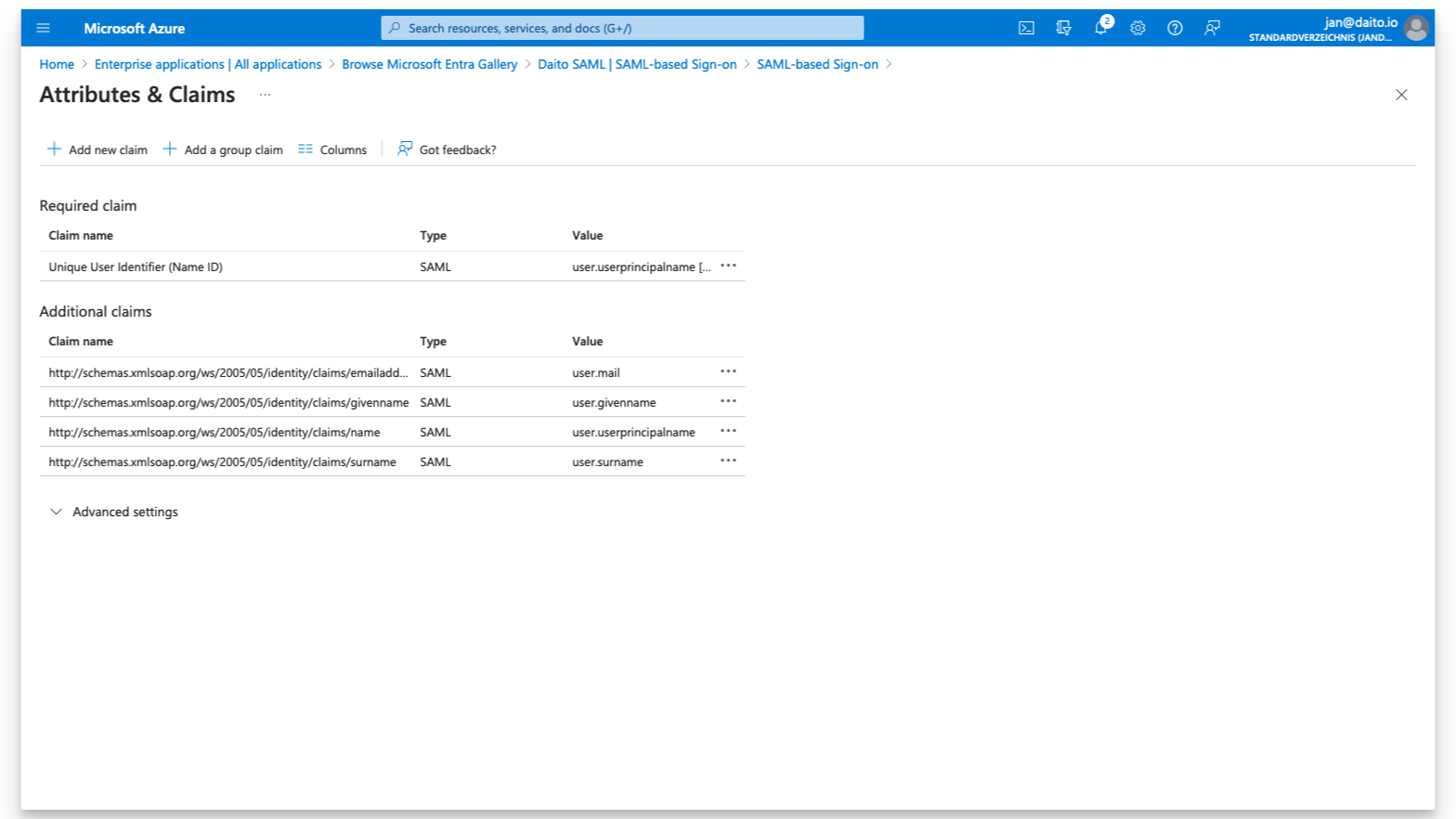The height and width of the screenshot is (819, 1456).
Task: Click the user.surname value
Action: [607, 461]
